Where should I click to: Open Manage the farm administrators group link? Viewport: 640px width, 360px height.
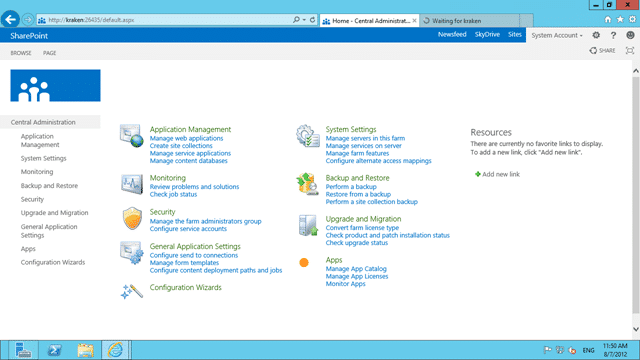point(205,221)
